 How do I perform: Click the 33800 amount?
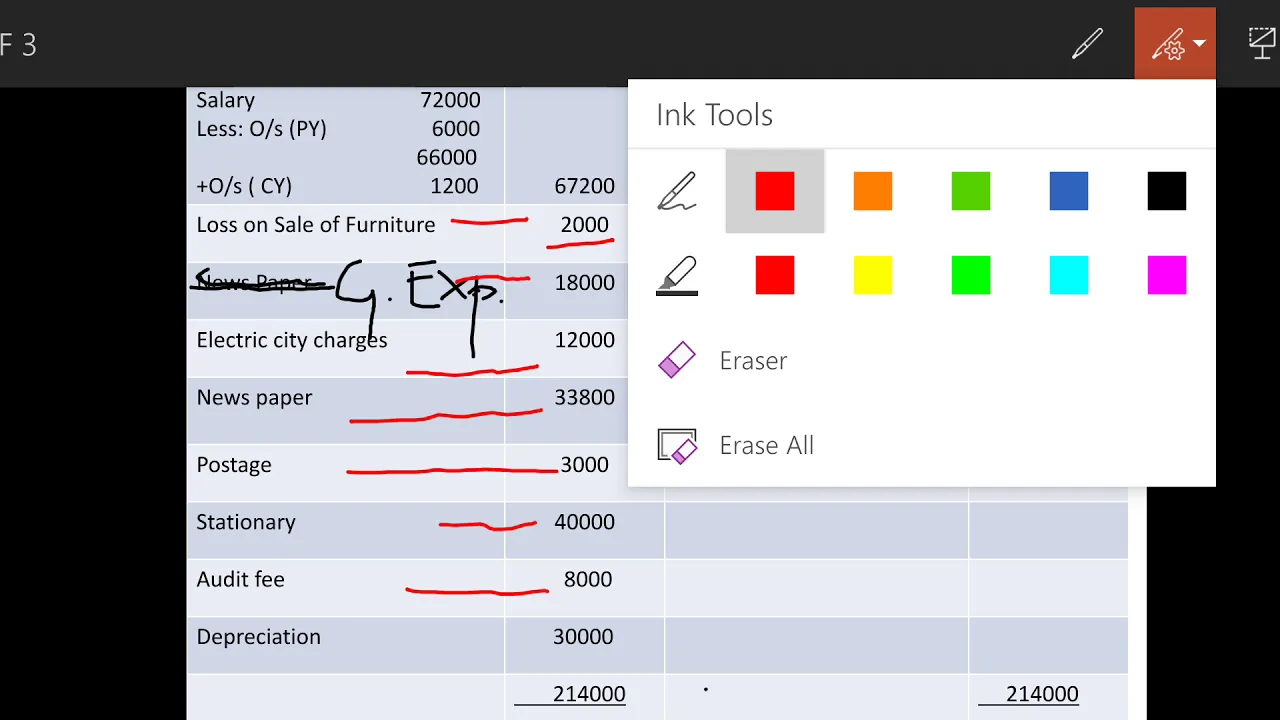click(585, 398)
